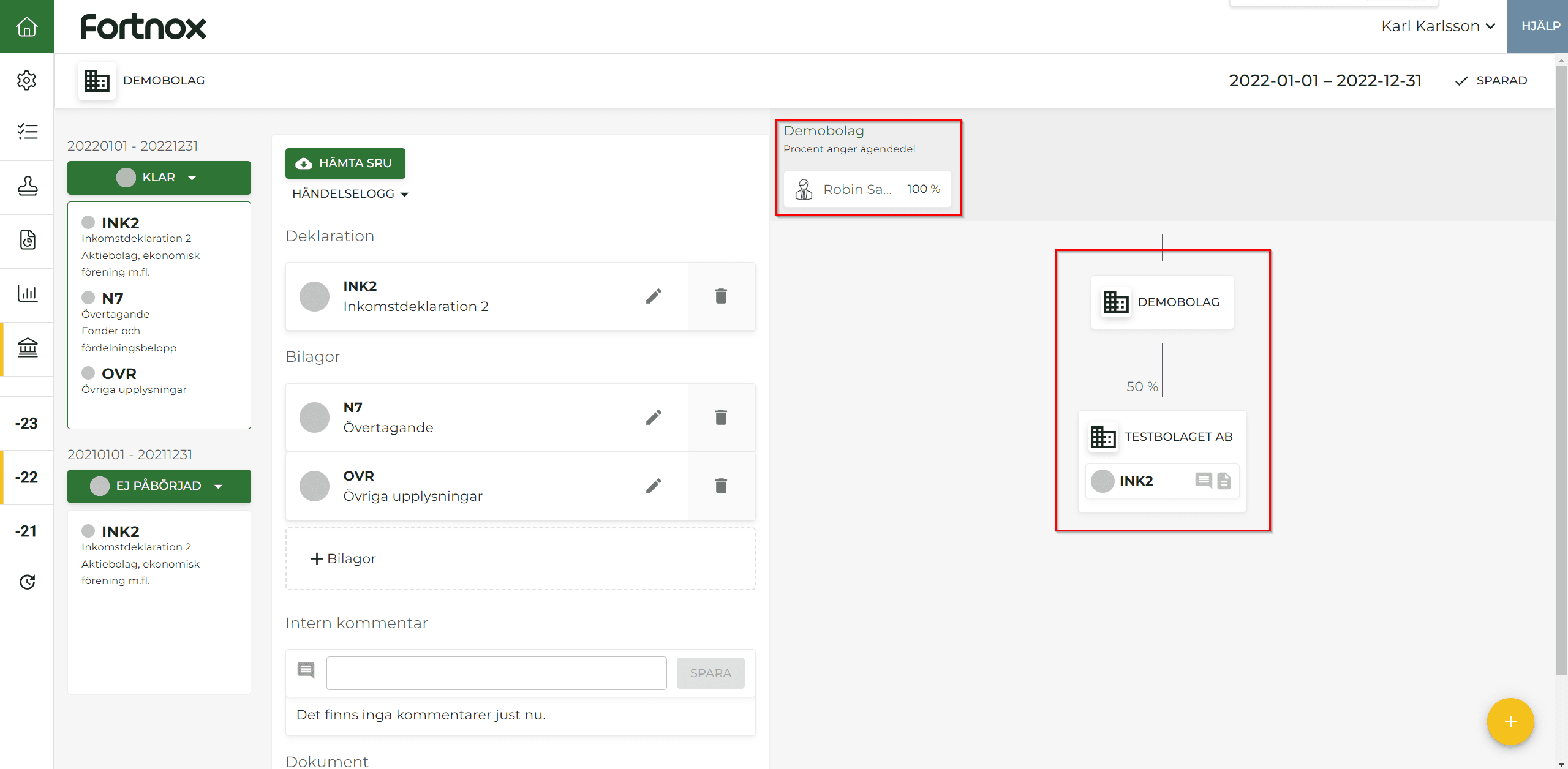Edit OVR Övriga upplysningar with pencil icon
This screenshot has height=769, width=1568.
coord(654,486)
